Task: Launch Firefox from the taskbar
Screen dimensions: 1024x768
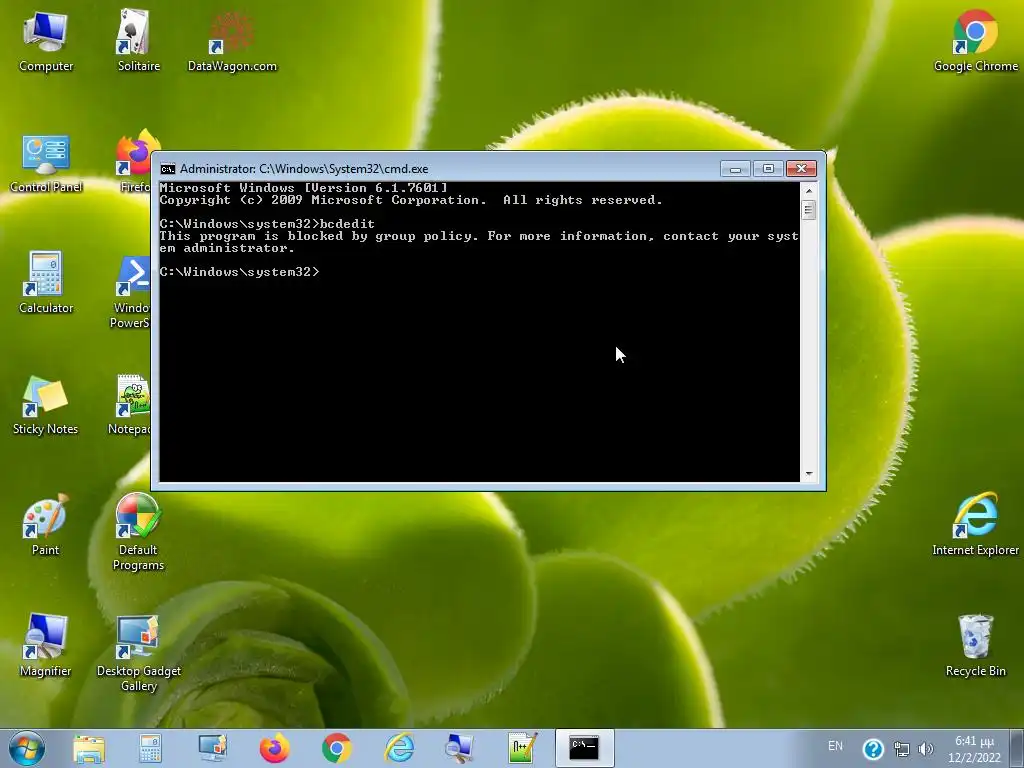Action: tap(274, 748)
